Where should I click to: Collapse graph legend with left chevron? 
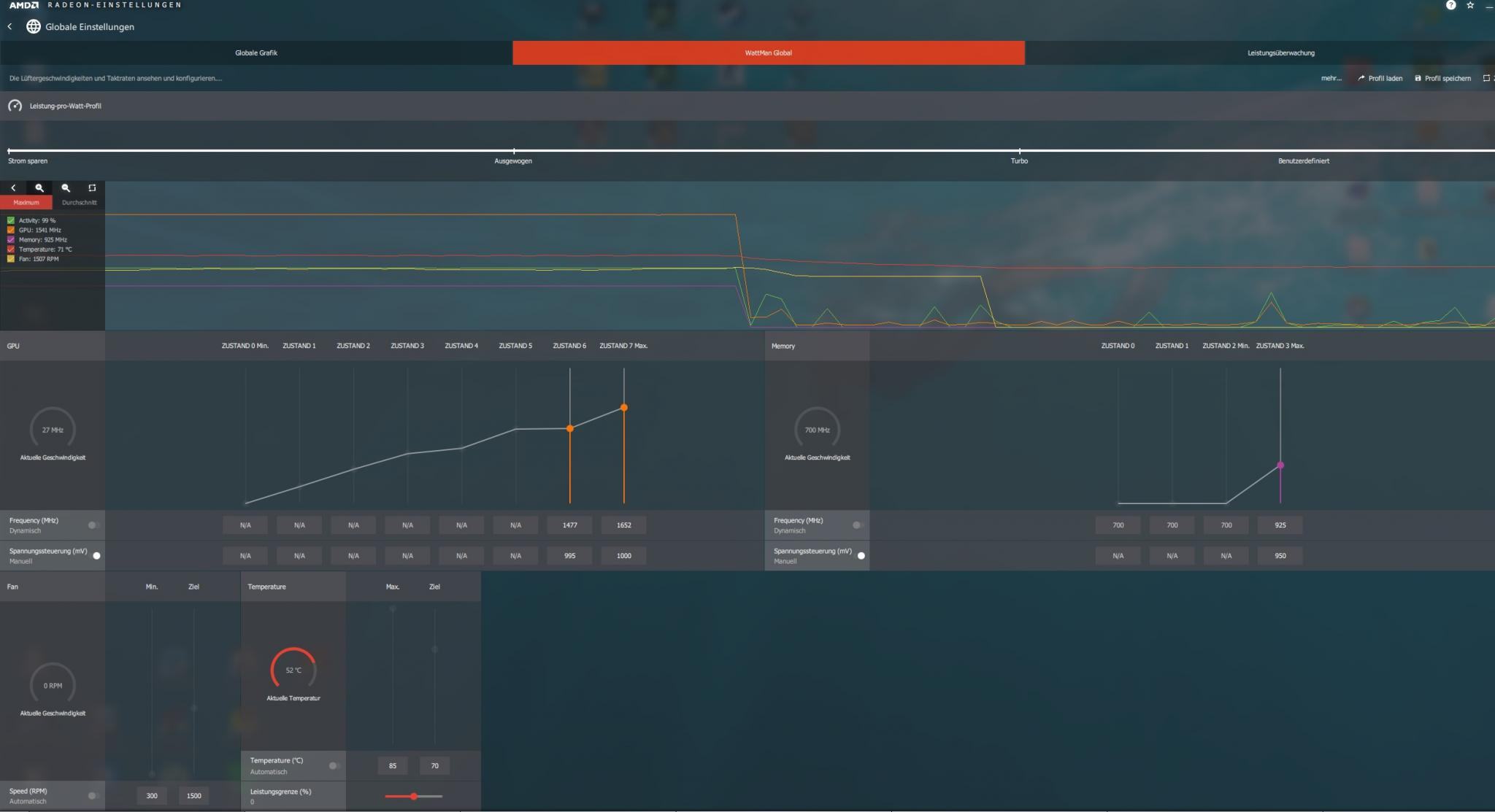[13, 187]
